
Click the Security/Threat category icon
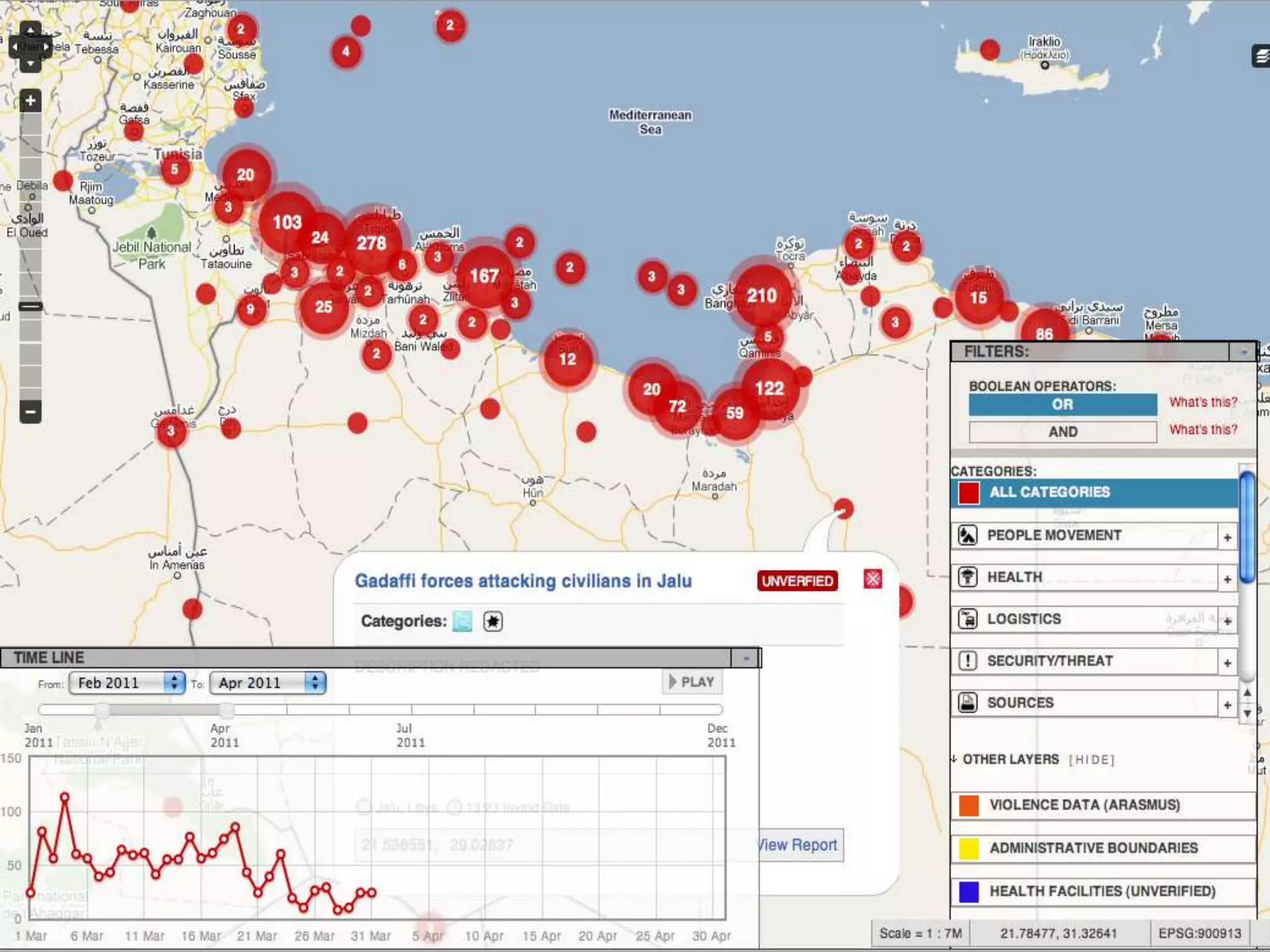(967, 661)
